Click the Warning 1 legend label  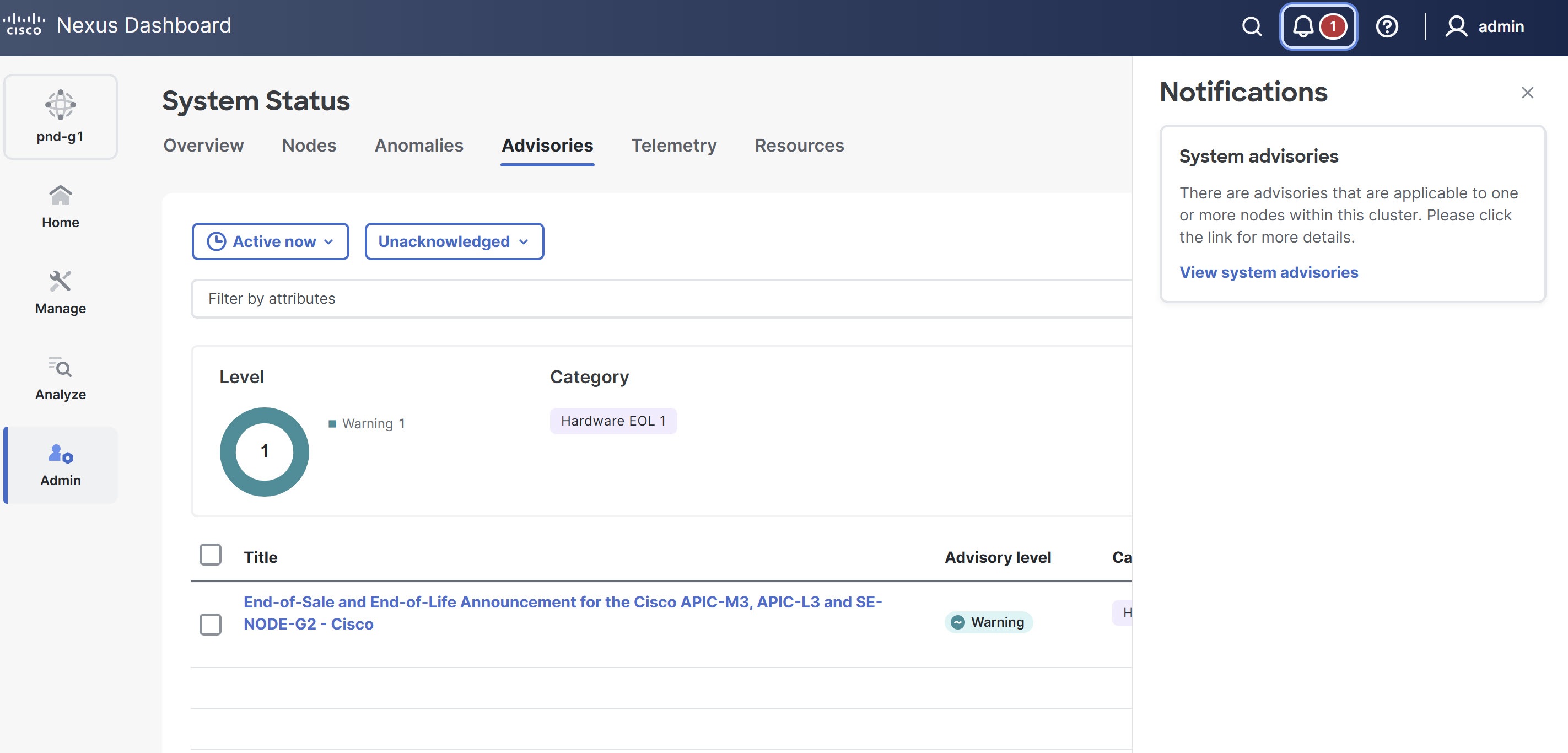click(x=373, y=424)
